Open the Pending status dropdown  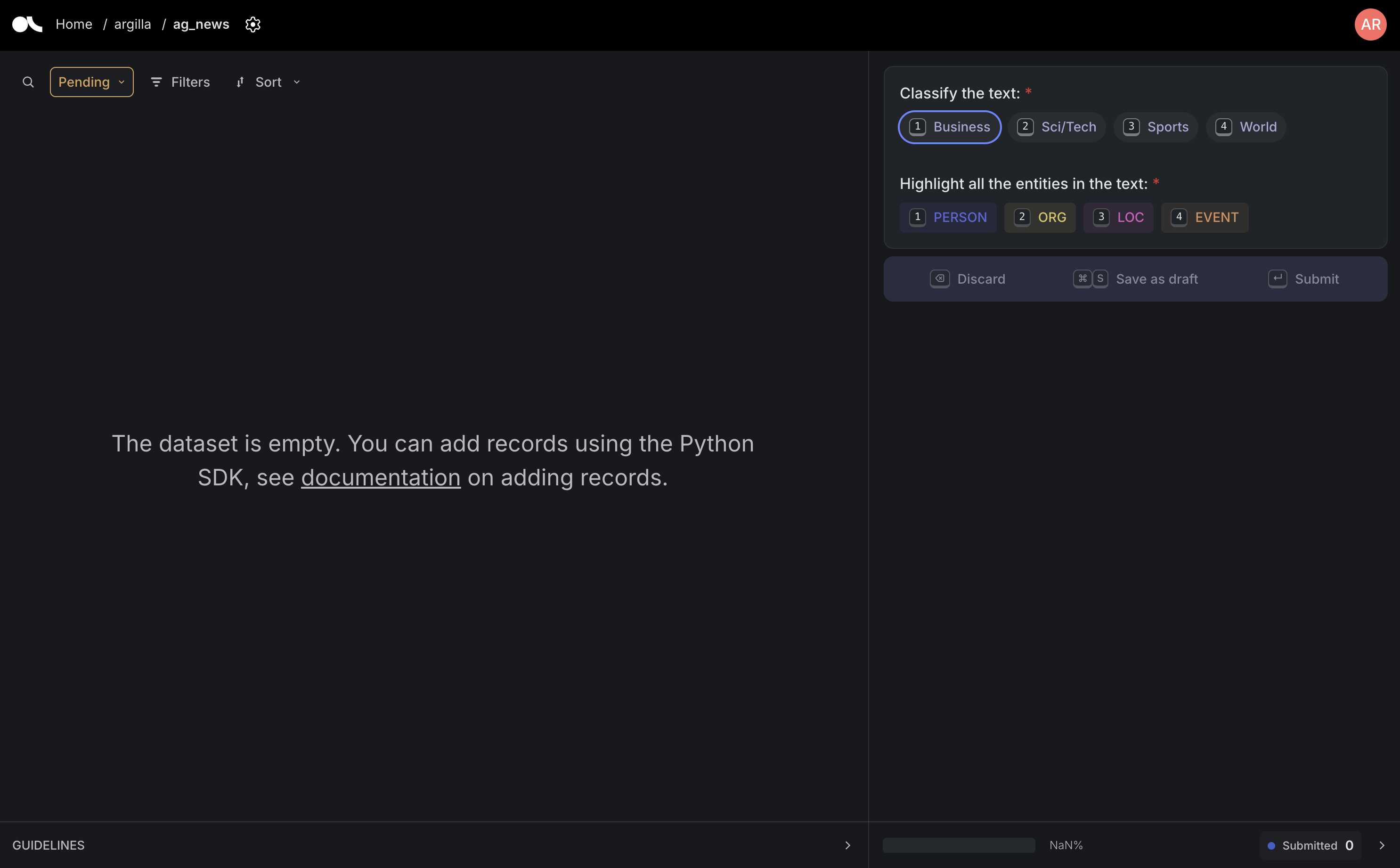pyautogui.click(x=90, y=82)
